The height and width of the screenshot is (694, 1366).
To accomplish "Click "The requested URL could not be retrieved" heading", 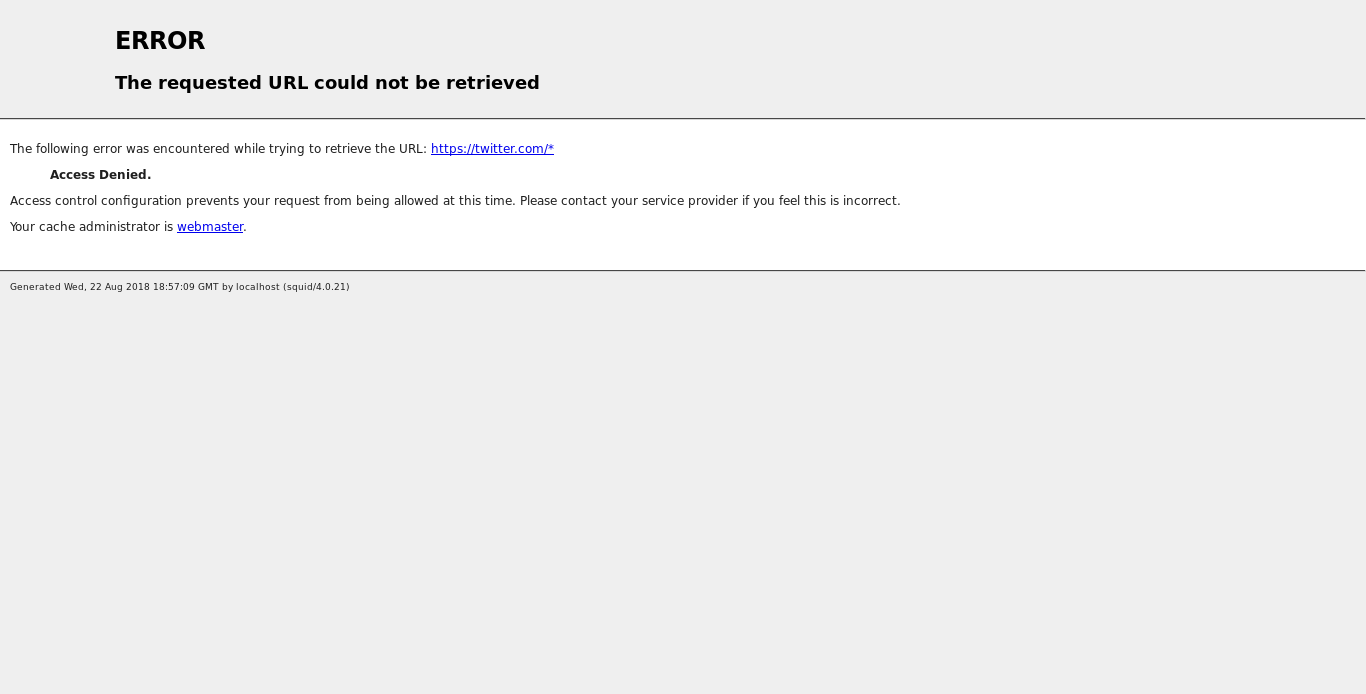I will (x=327, y=83).
